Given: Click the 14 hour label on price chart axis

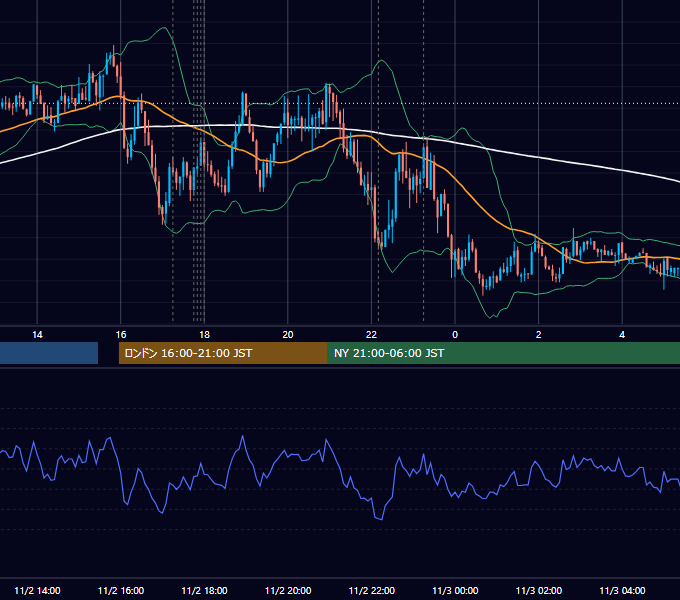Looking at the screenshot, I should coord(37,335).
